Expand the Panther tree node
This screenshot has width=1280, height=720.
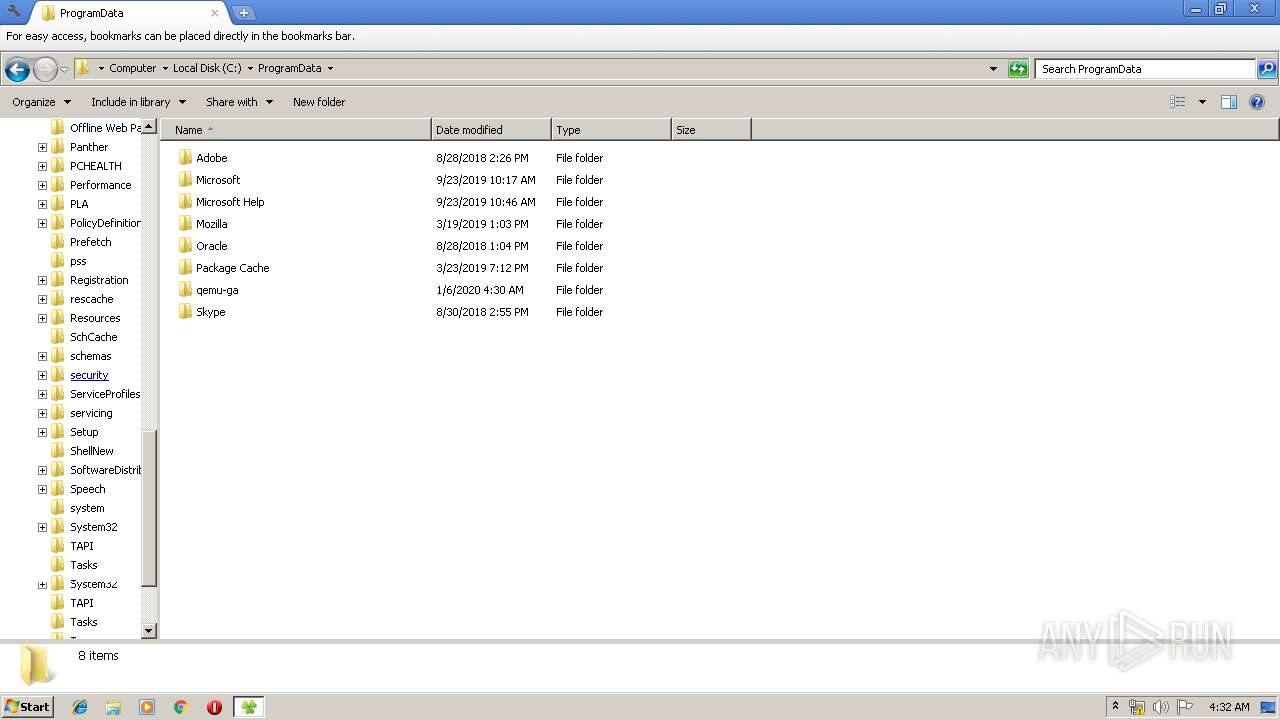pos(42,147)
